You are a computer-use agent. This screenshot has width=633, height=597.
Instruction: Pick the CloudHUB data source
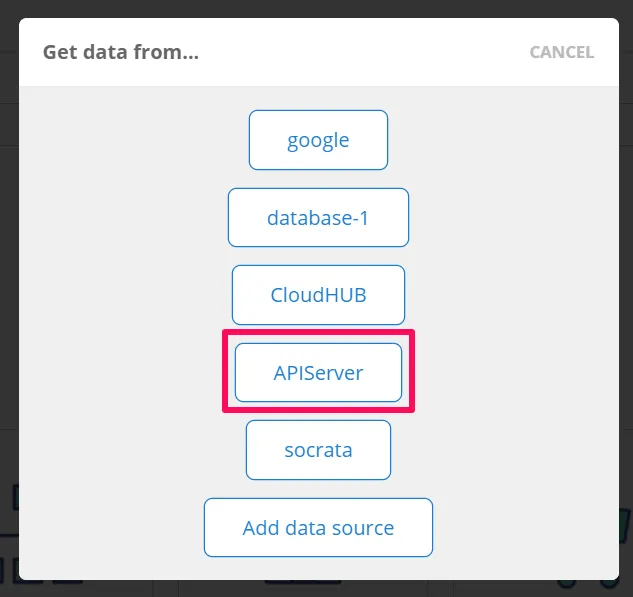[x=318, y=295]
